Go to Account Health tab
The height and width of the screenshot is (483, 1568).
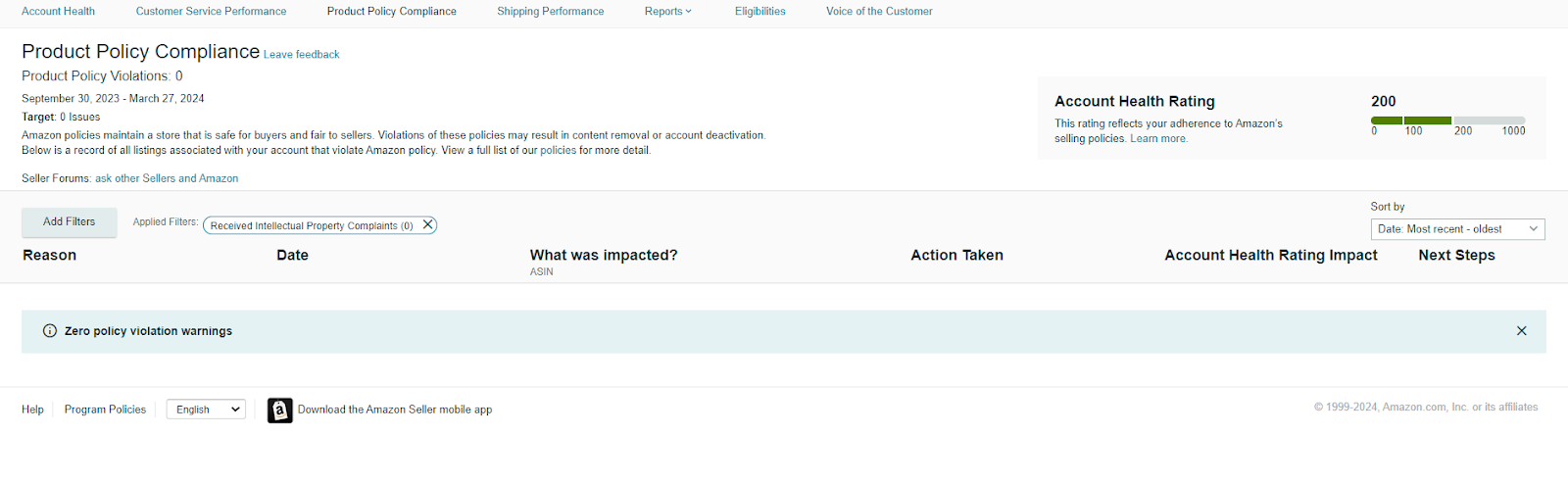point(58,12)
